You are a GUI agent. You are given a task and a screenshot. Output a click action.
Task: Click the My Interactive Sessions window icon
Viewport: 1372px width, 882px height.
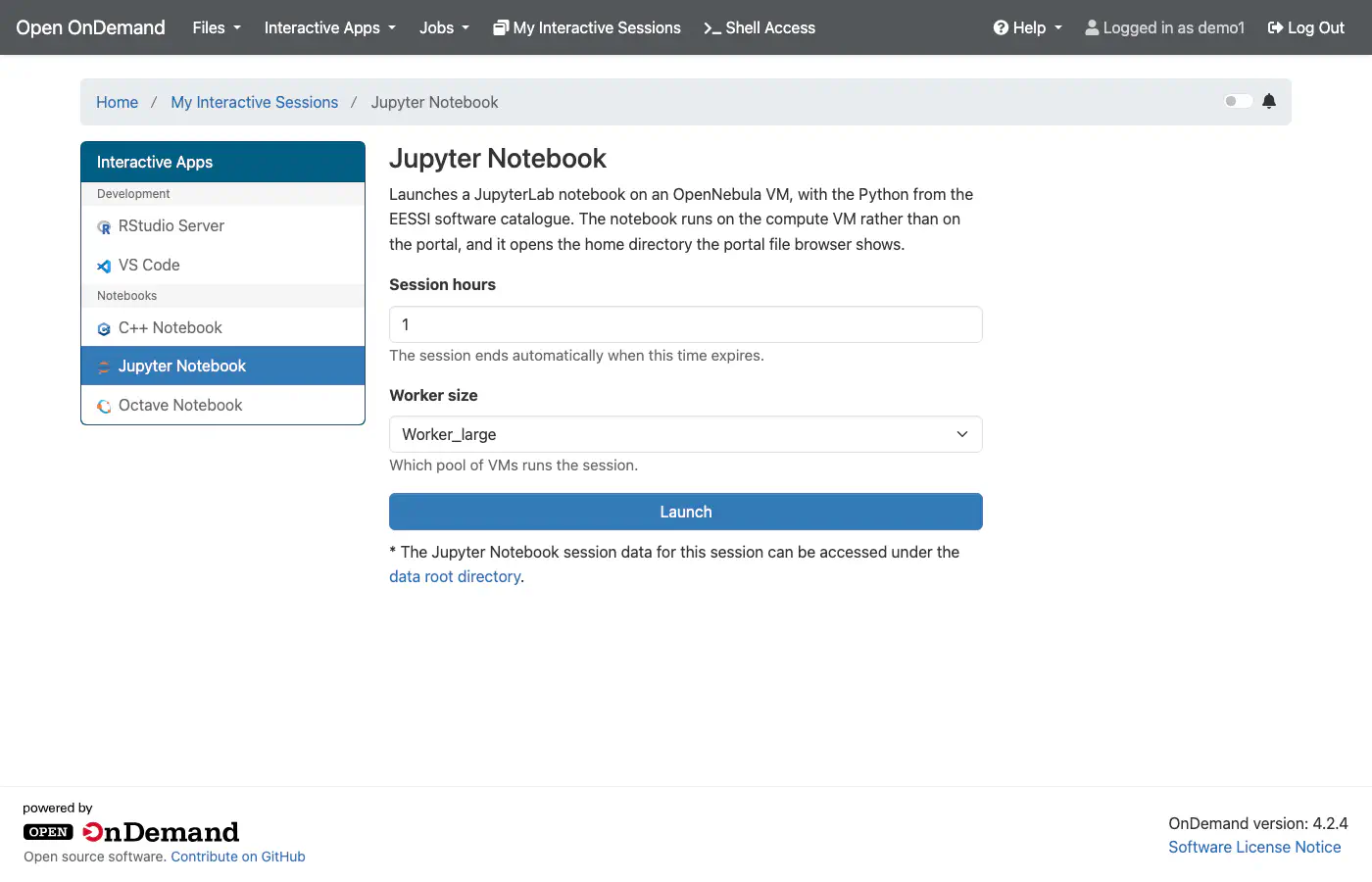coord(501,27)
